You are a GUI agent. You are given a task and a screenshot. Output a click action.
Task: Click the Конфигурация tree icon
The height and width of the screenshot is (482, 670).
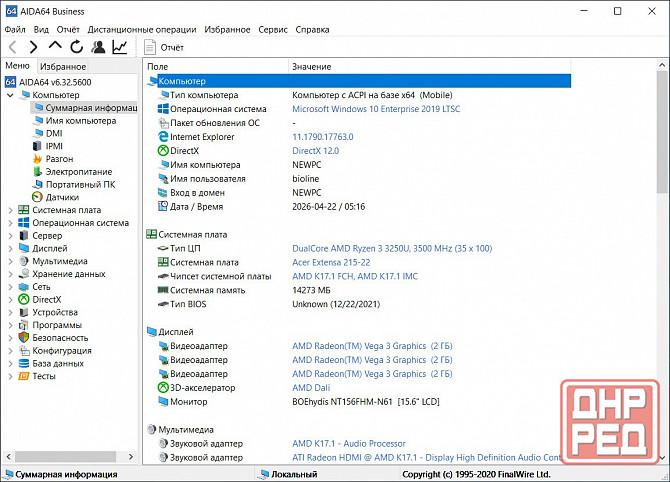[24, 350]
